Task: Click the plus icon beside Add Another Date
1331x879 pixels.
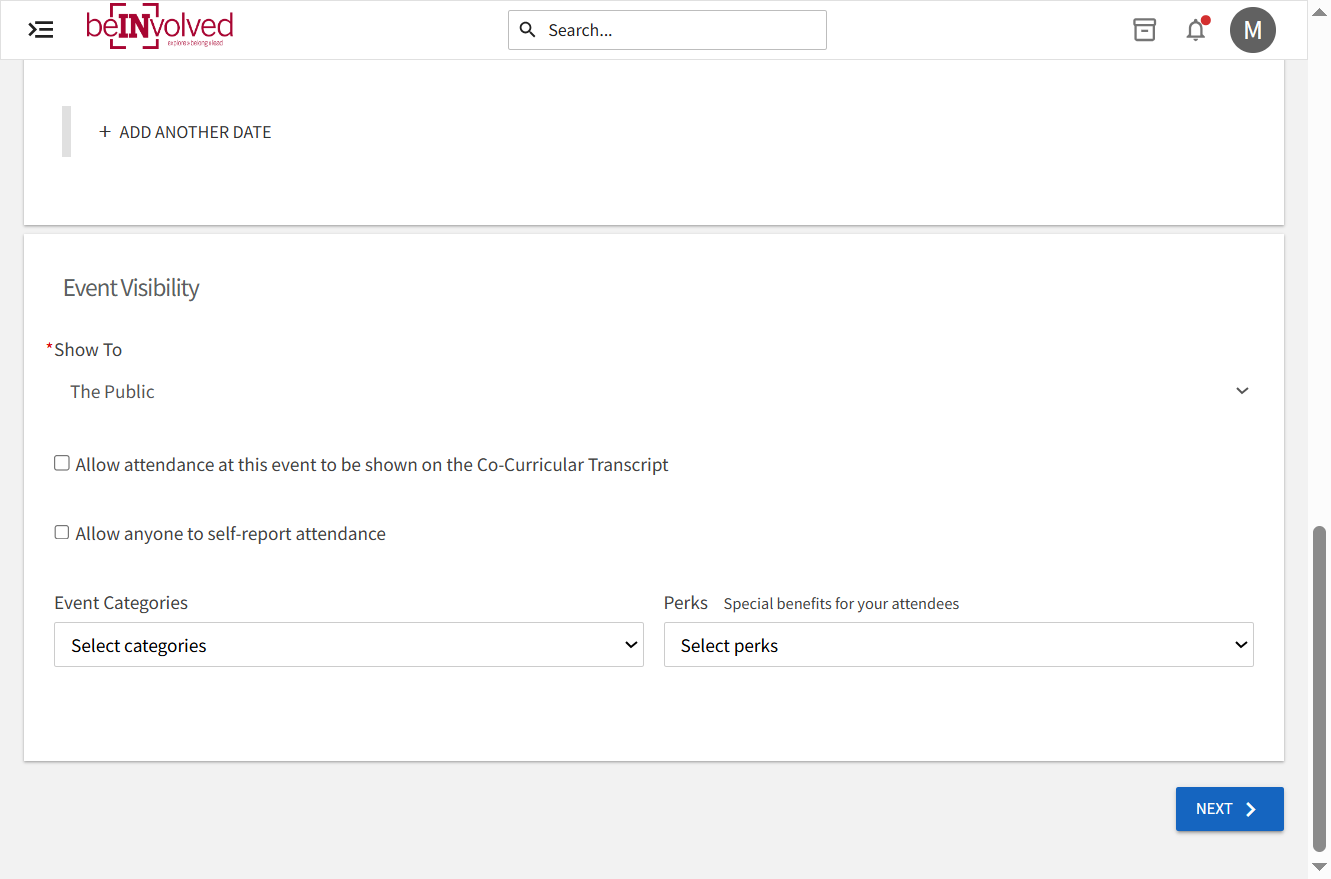Action: (x=105, y=132)
